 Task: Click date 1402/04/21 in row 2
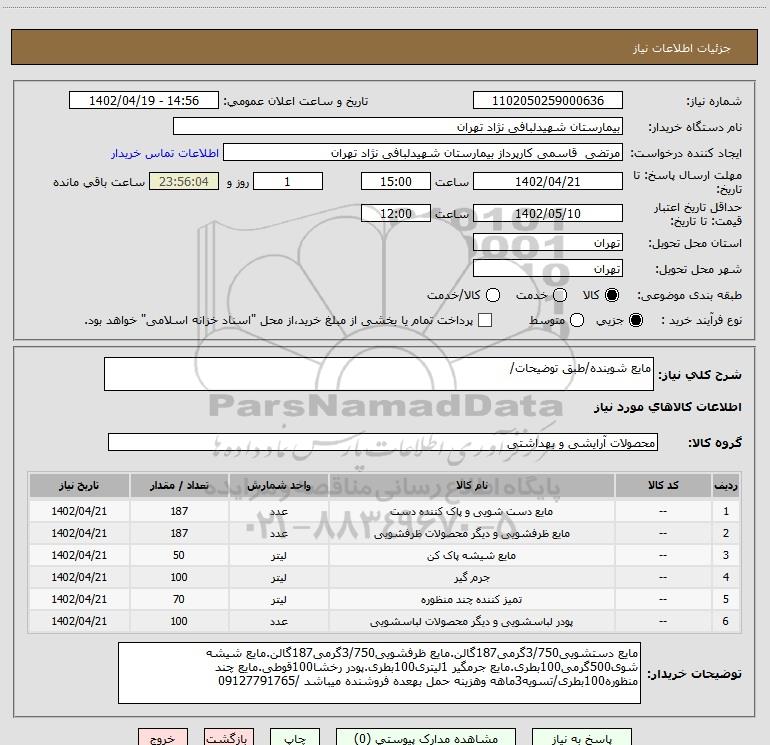(79, 533)
